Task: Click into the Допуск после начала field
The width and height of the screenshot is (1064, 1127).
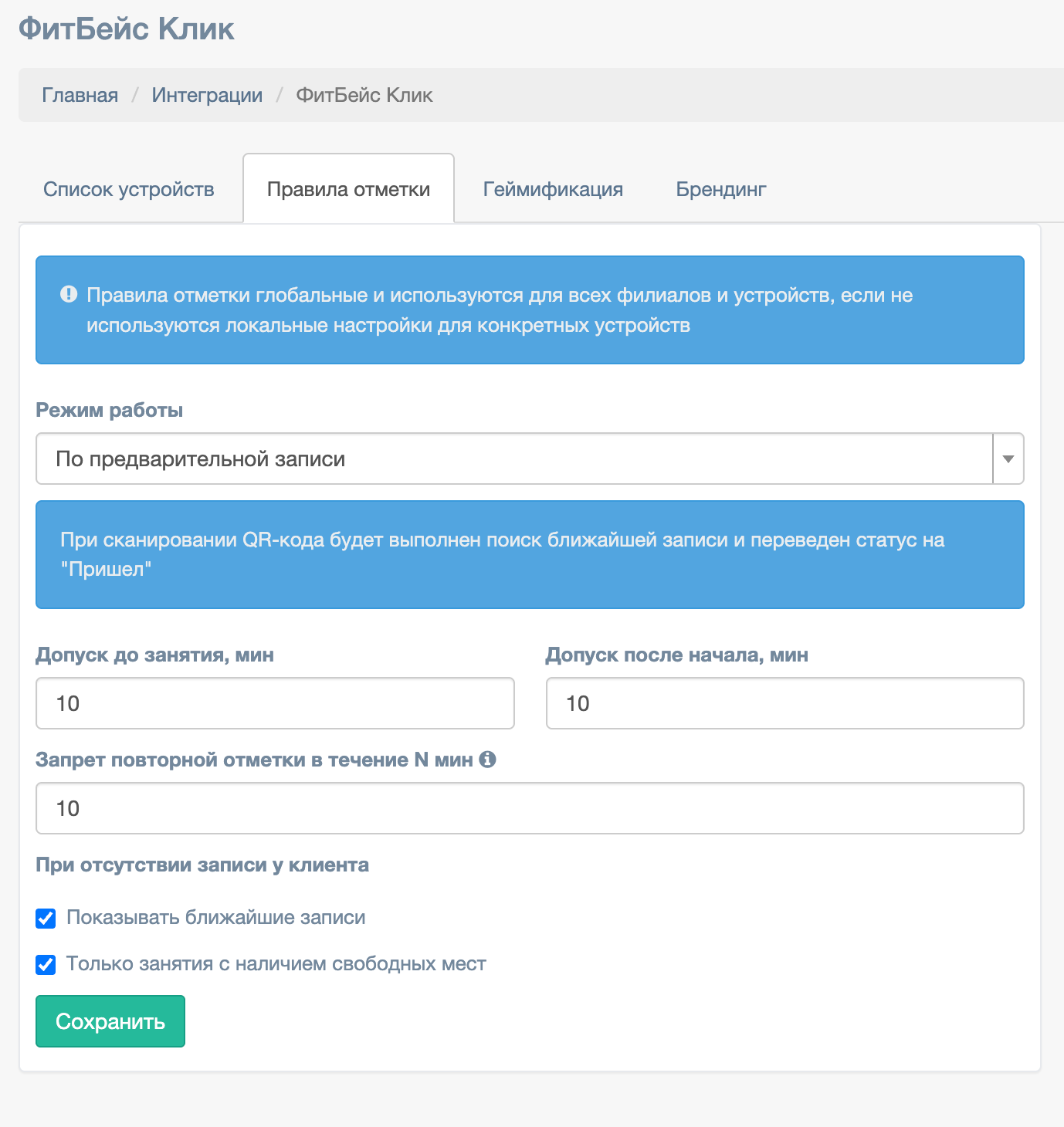Action: pos(784,703)
